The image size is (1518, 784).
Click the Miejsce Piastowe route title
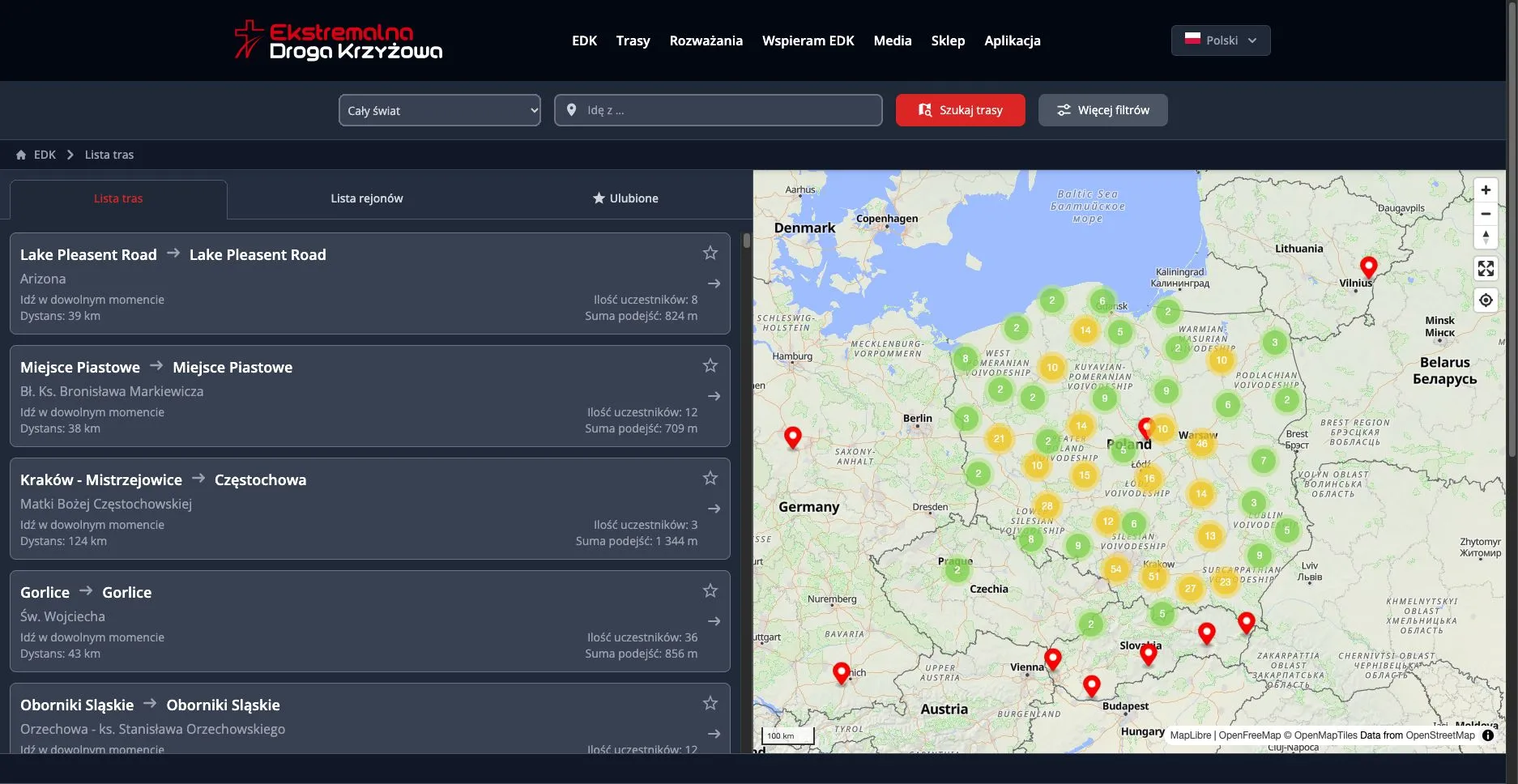click(x=156, y=367)
